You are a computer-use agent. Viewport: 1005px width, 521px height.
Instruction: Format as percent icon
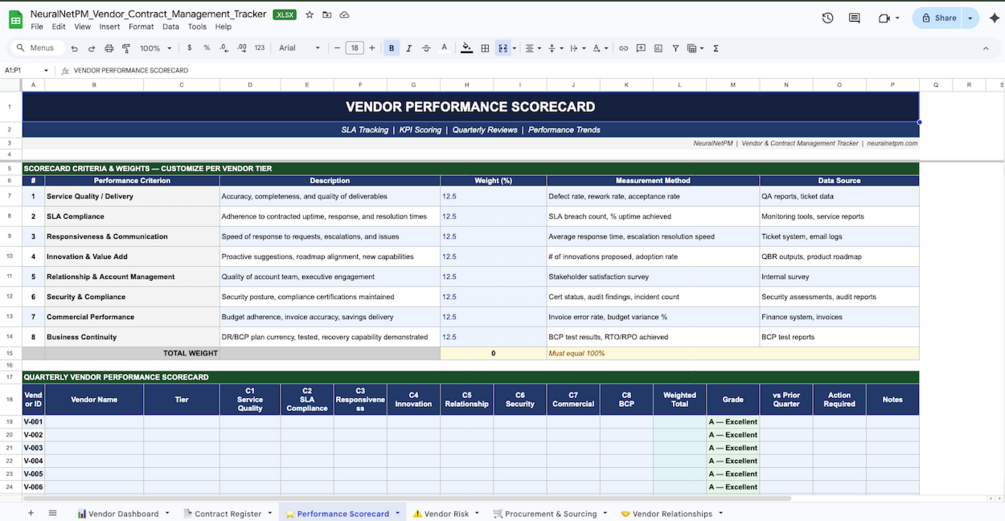pos(206,48)
